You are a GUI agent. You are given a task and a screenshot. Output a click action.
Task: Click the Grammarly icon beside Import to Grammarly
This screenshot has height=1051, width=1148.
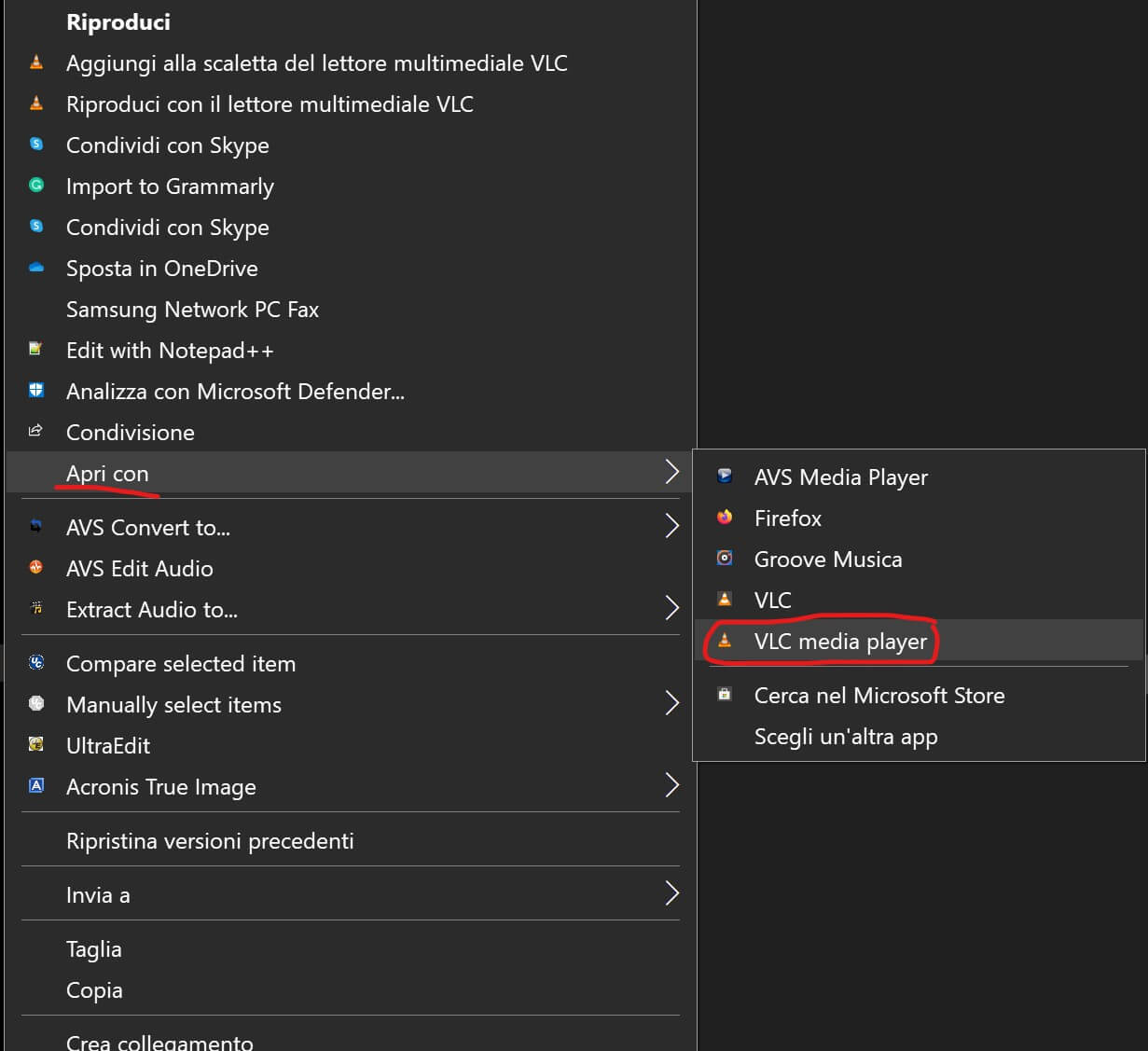tap(36, 186)
